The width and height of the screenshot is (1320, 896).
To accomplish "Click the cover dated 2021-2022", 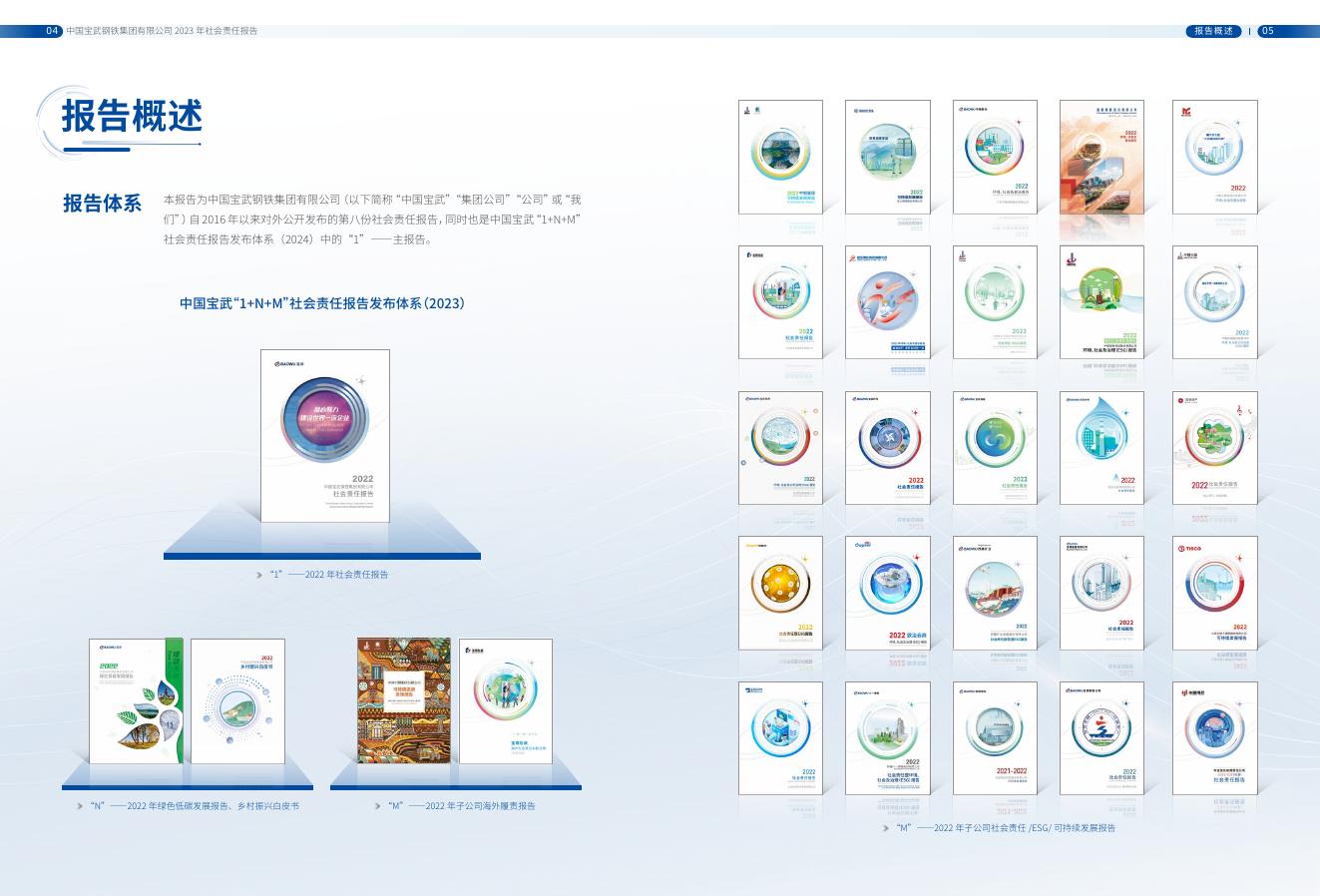I will click(x=995, y=738).
